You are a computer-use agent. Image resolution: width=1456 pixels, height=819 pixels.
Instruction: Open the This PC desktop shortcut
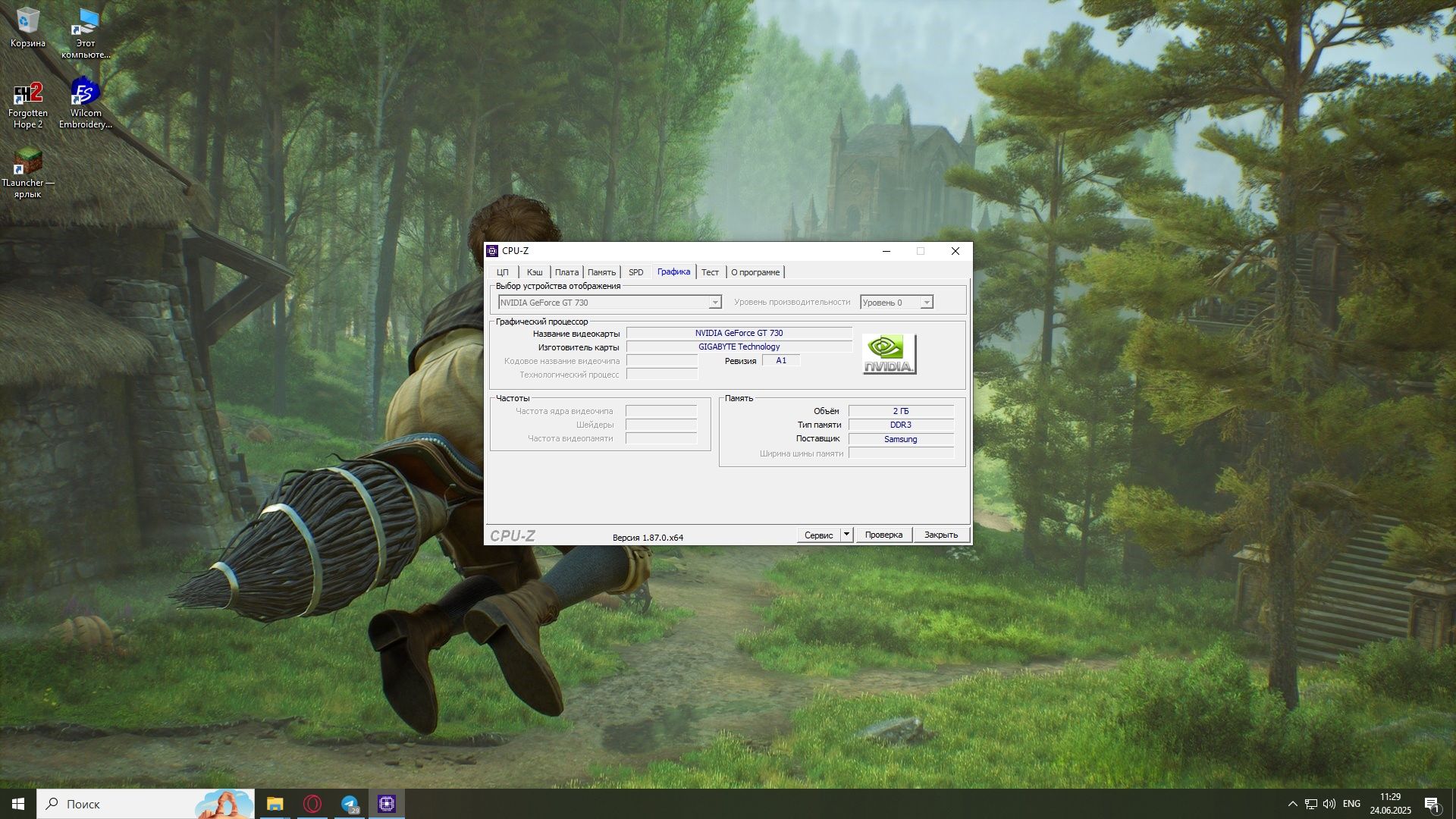click(x=86, y=33)
